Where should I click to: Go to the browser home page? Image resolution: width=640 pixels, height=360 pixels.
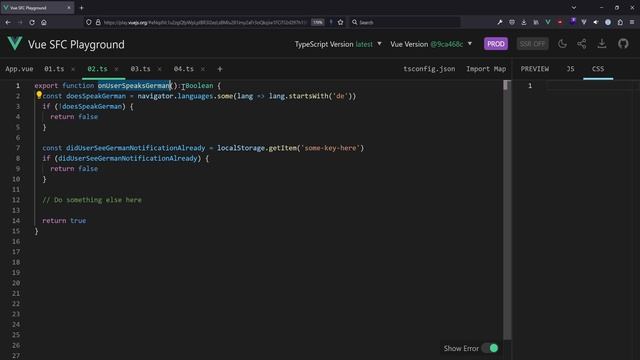pyautogui.click(x=44, y=22)
